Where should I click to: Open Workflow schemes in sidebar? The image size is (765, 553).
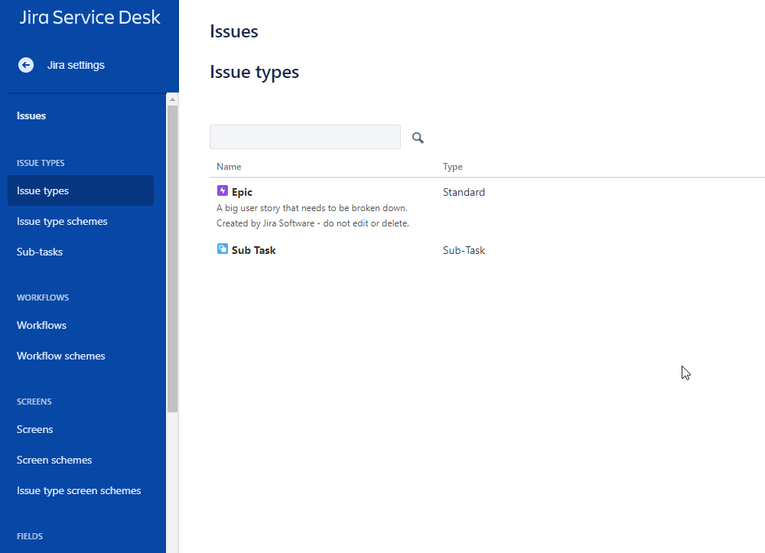click(61, 356)
